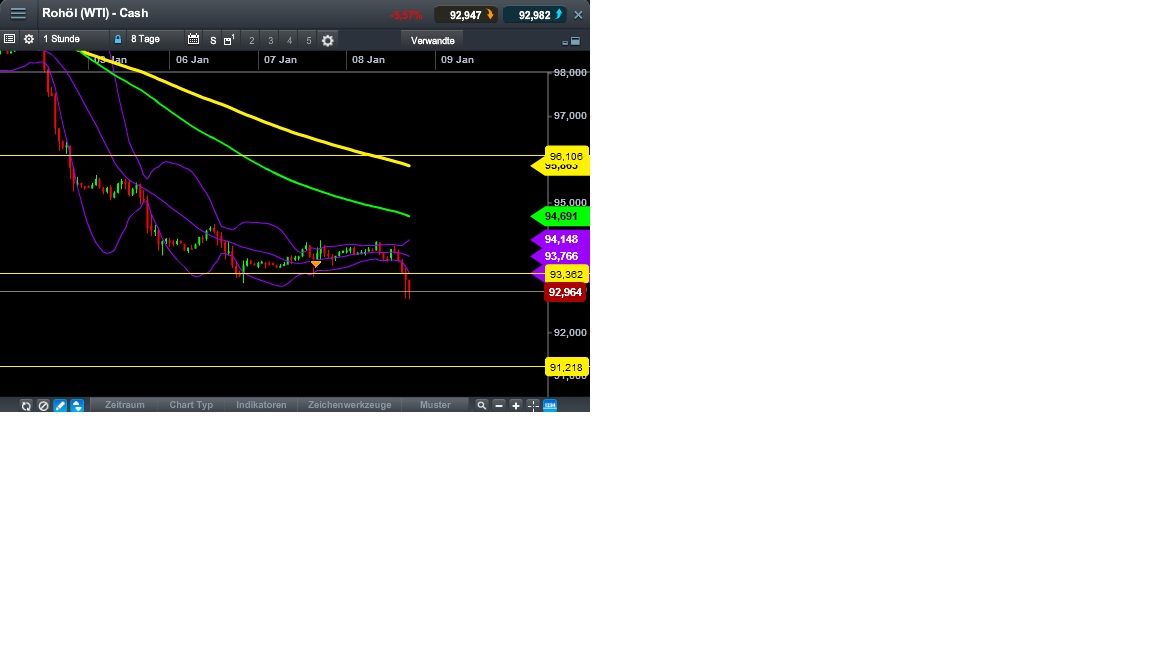This screenshot has width=1152, height=648.
Task: Open the S session selector
Action: tap(213, 40)
